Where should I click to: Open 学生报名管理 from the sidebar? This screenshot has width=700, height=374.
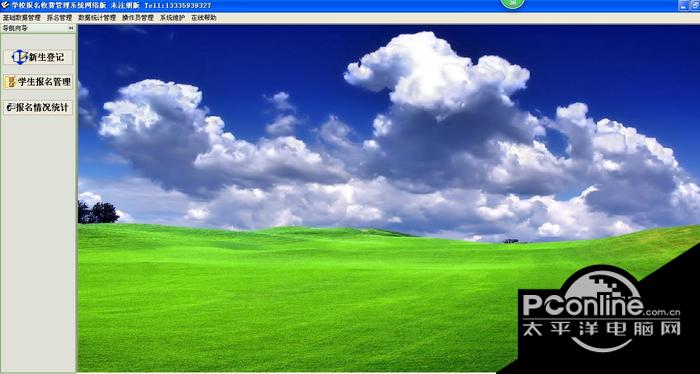[38, 82]
